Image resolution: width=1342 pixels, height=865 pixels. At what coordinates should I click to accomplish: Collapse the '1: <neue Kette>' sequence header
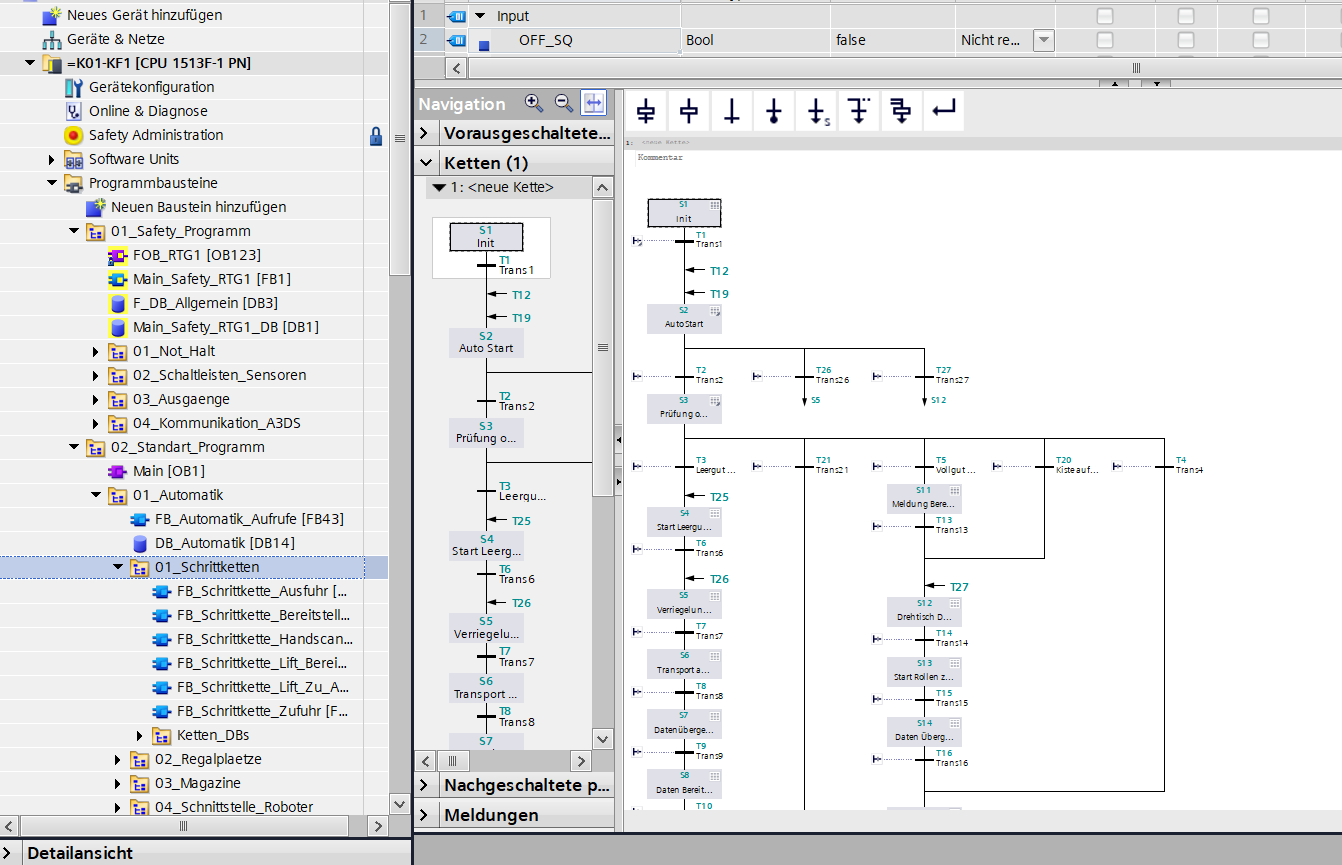pyautogui.click(x=439, y=187)
